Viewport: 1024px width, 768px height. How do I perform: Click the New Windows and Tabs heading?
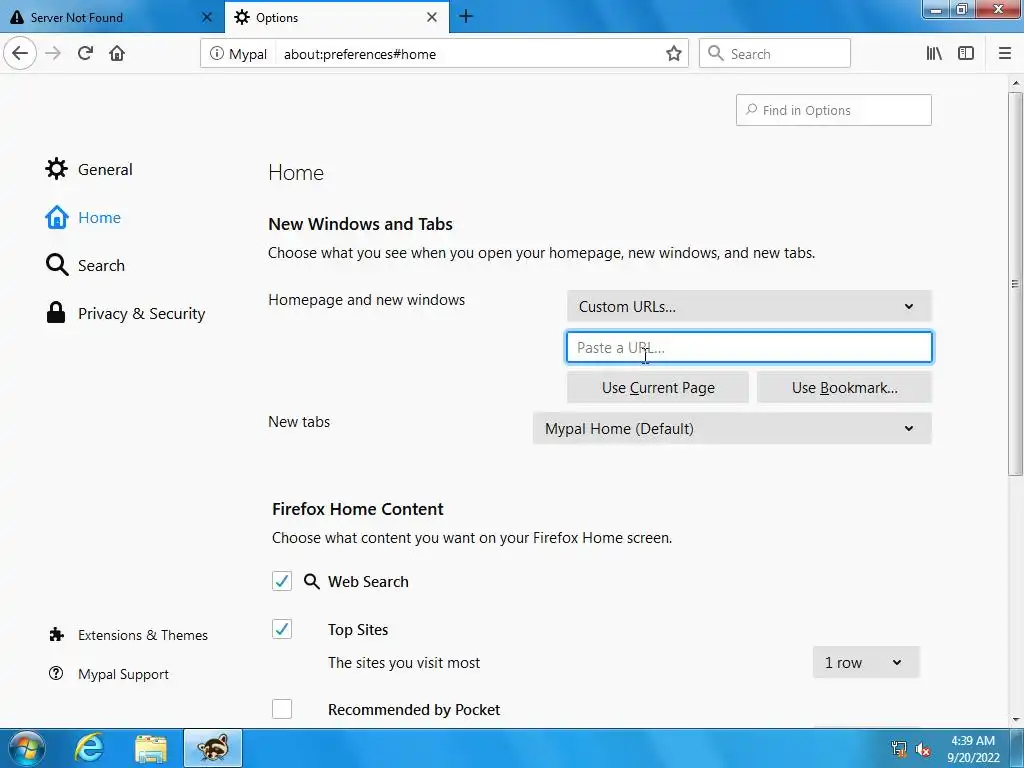(360, 224)
